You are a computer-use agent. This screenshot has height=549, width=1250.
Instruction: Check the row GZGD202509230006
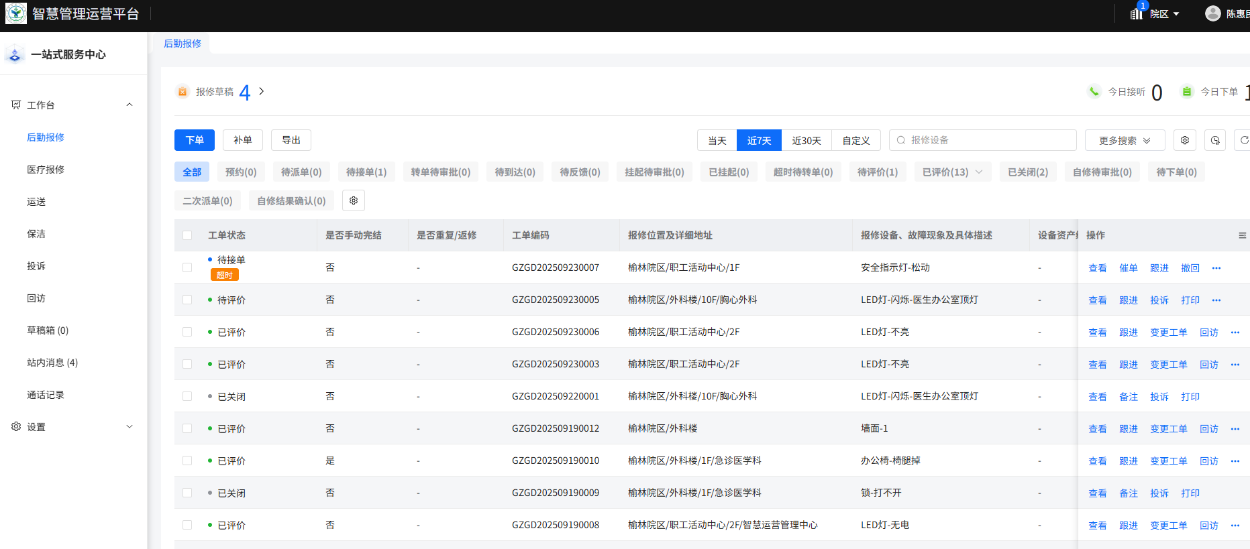click(x=187, y=331)
